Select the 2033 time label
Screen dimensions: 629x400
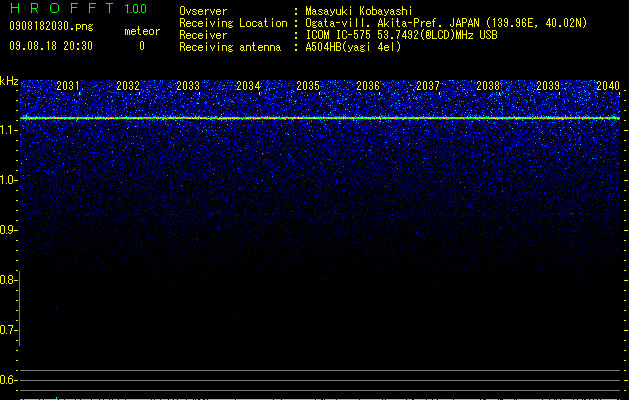pos(188,86)
